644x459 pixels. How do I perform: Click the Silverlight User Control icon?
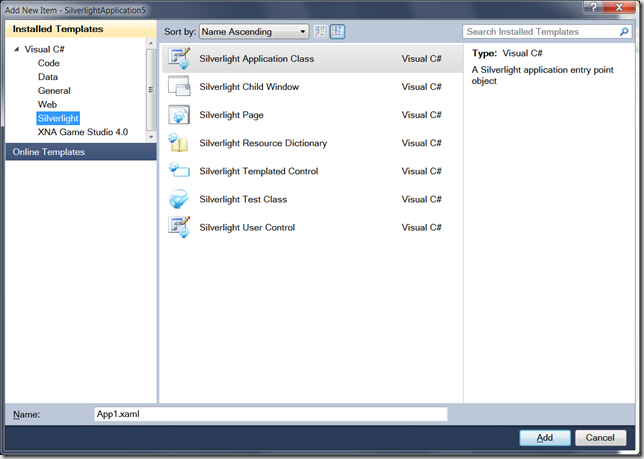[179, 227]
